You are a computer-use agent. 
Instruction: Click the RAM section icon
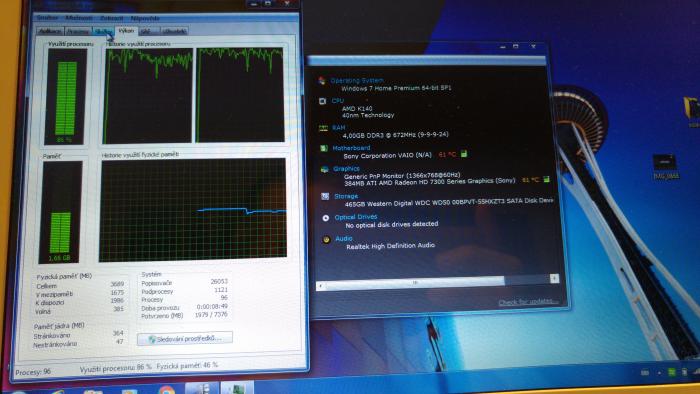pos(323,129)
